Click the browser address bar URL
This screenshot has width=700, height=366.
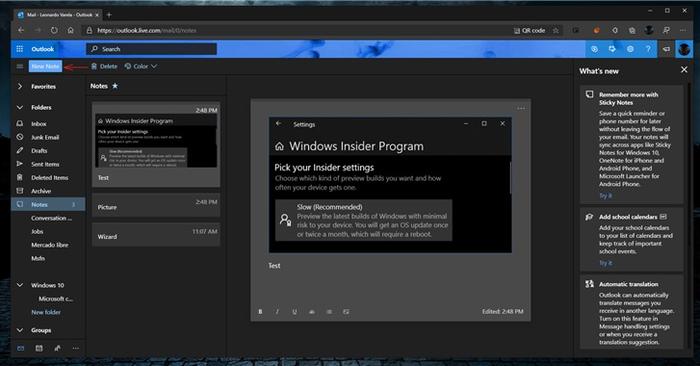[147, 30]
